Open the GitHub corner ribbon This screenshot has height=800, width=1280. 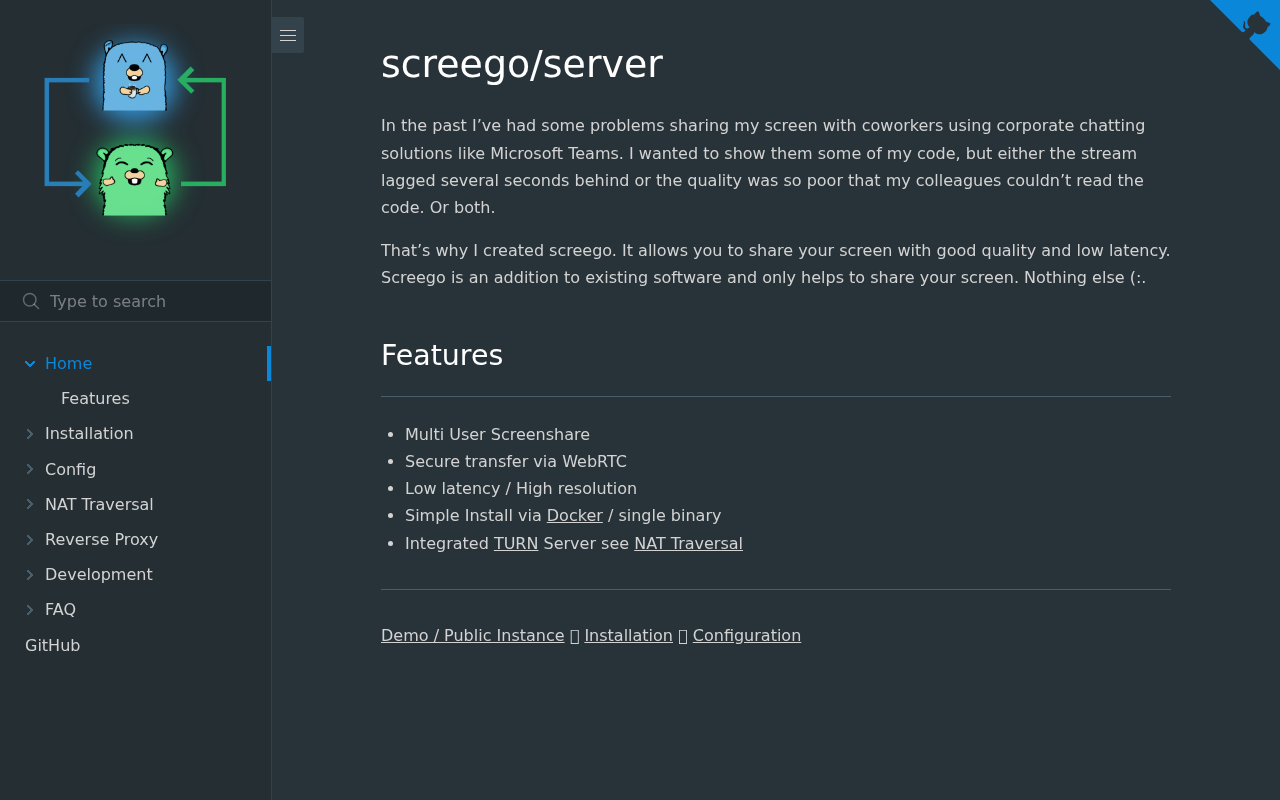[1250, 30]
